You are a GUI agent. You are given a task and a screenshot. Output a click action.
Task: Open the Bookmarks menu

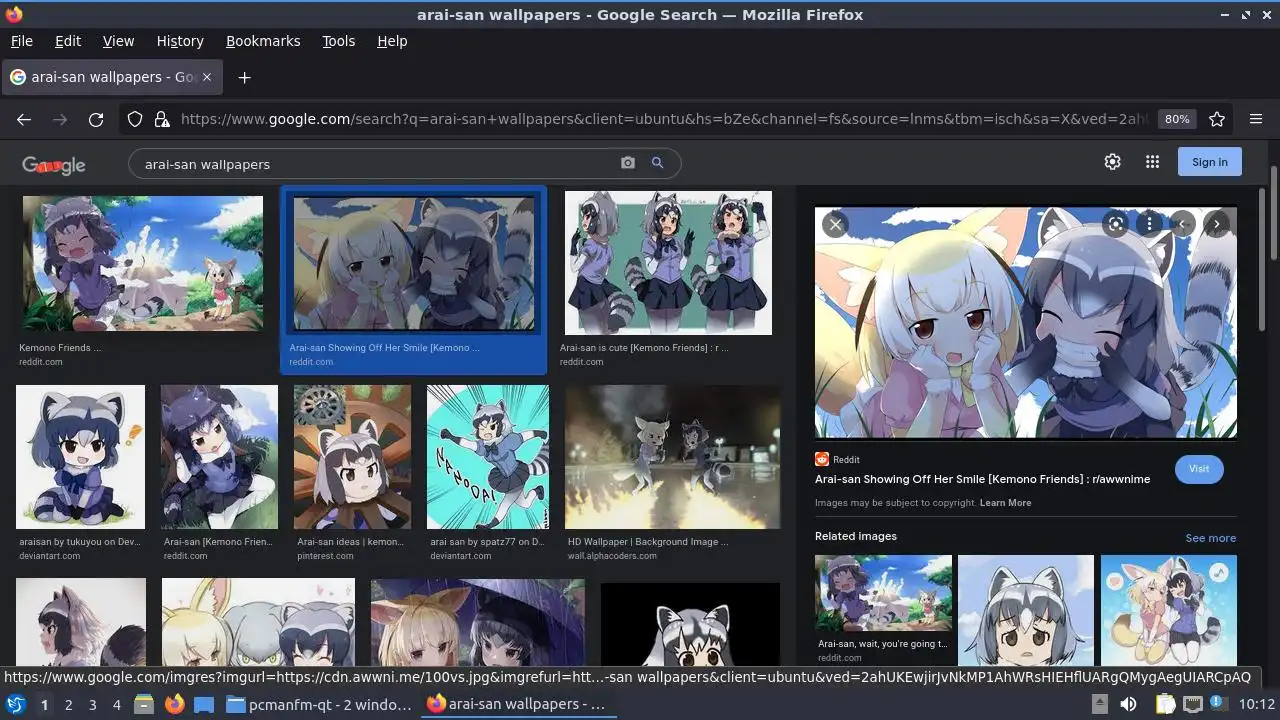tap(263, 41)
